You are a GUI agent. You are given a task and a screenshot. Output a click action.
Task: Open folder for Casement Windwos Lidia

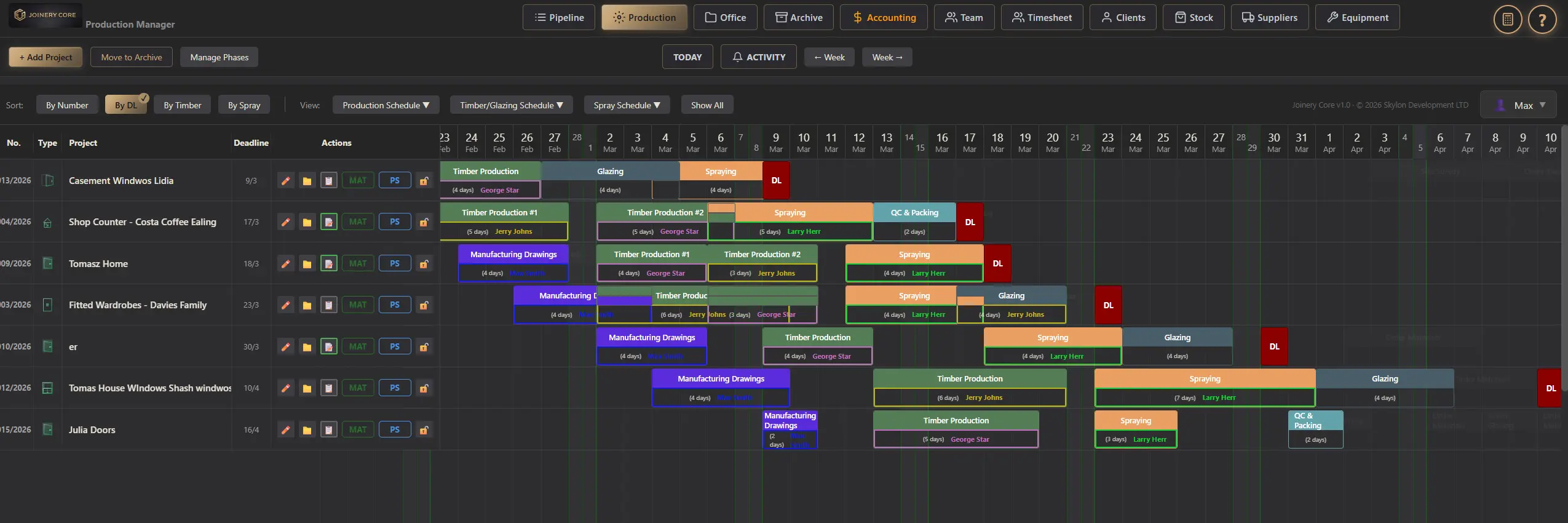pos(307,181)
